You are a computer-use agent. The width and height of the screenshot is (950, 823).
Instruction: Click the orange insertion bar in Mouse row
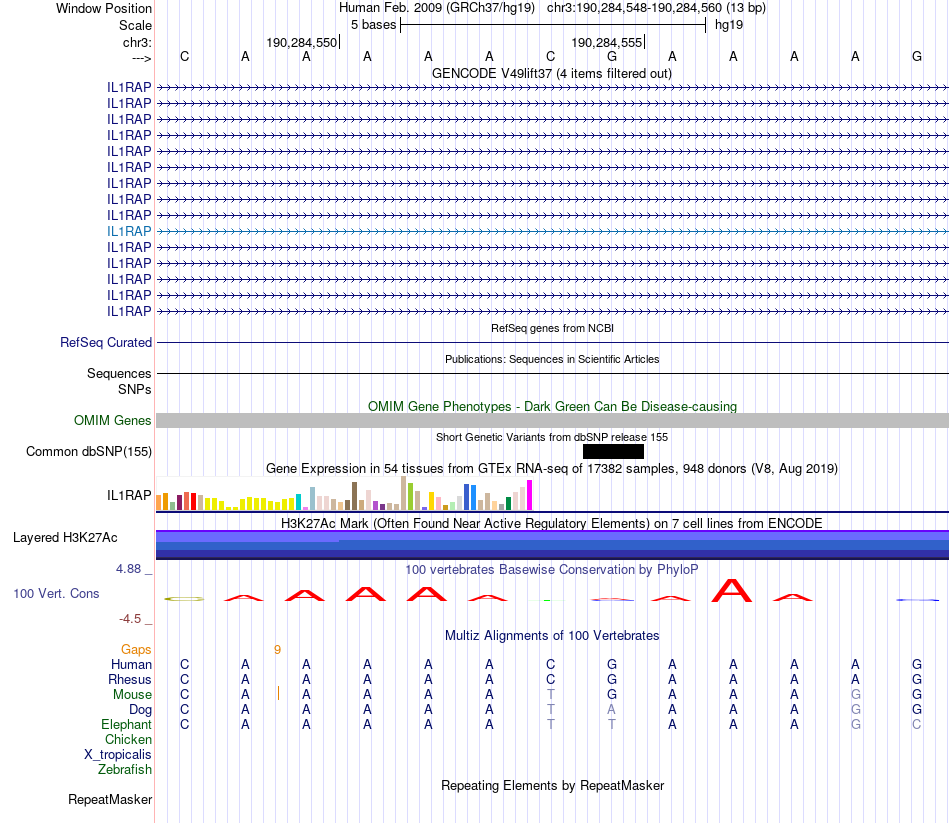point(278,693)
